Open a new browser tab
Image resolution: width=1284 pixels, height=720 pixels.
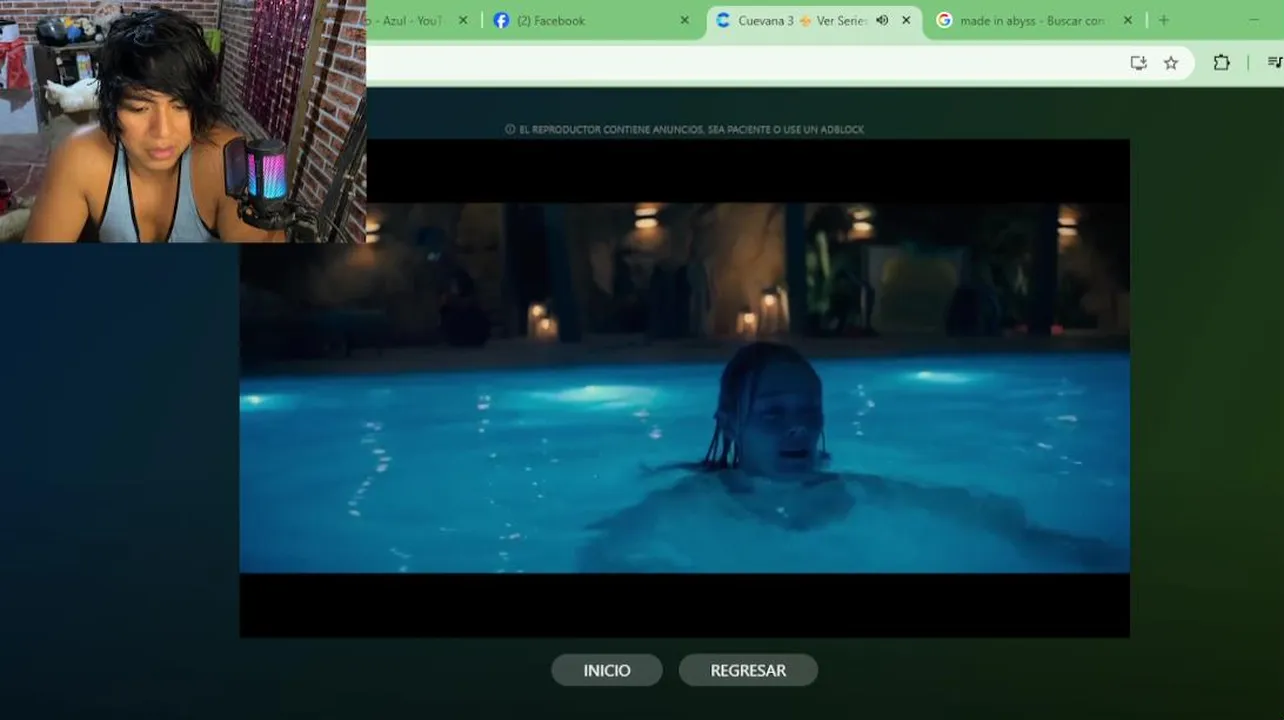point(1163,20)
